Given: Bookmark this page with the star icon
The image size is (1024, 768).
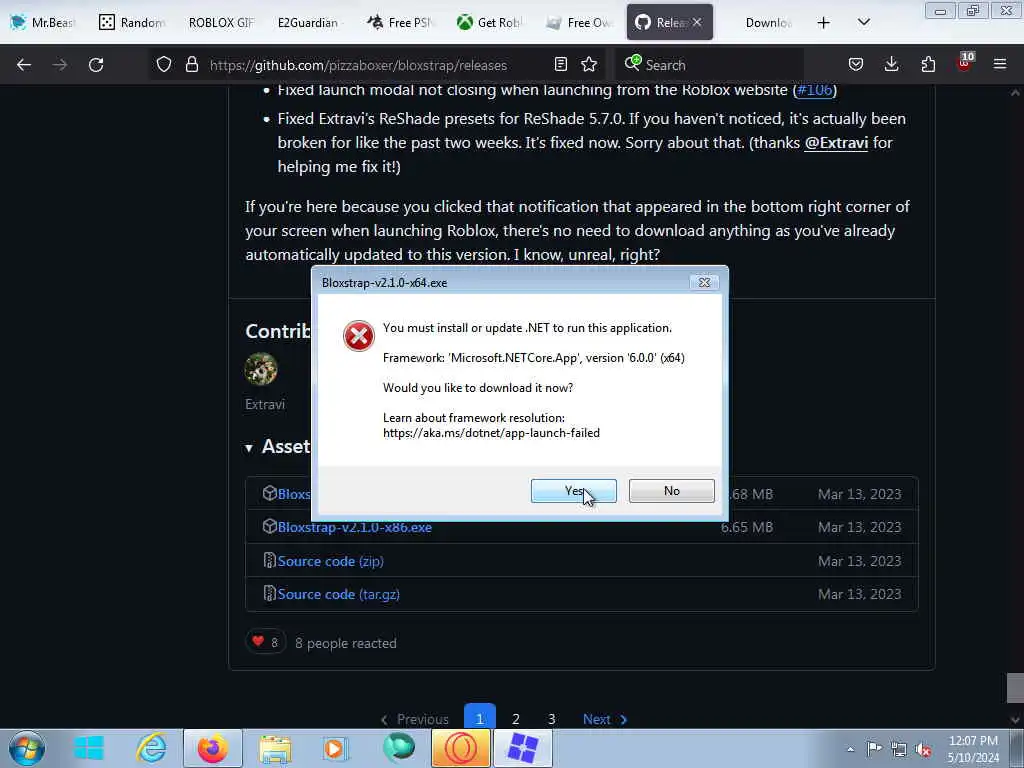Looking at the screenshot, I should [x=589, y=64].
